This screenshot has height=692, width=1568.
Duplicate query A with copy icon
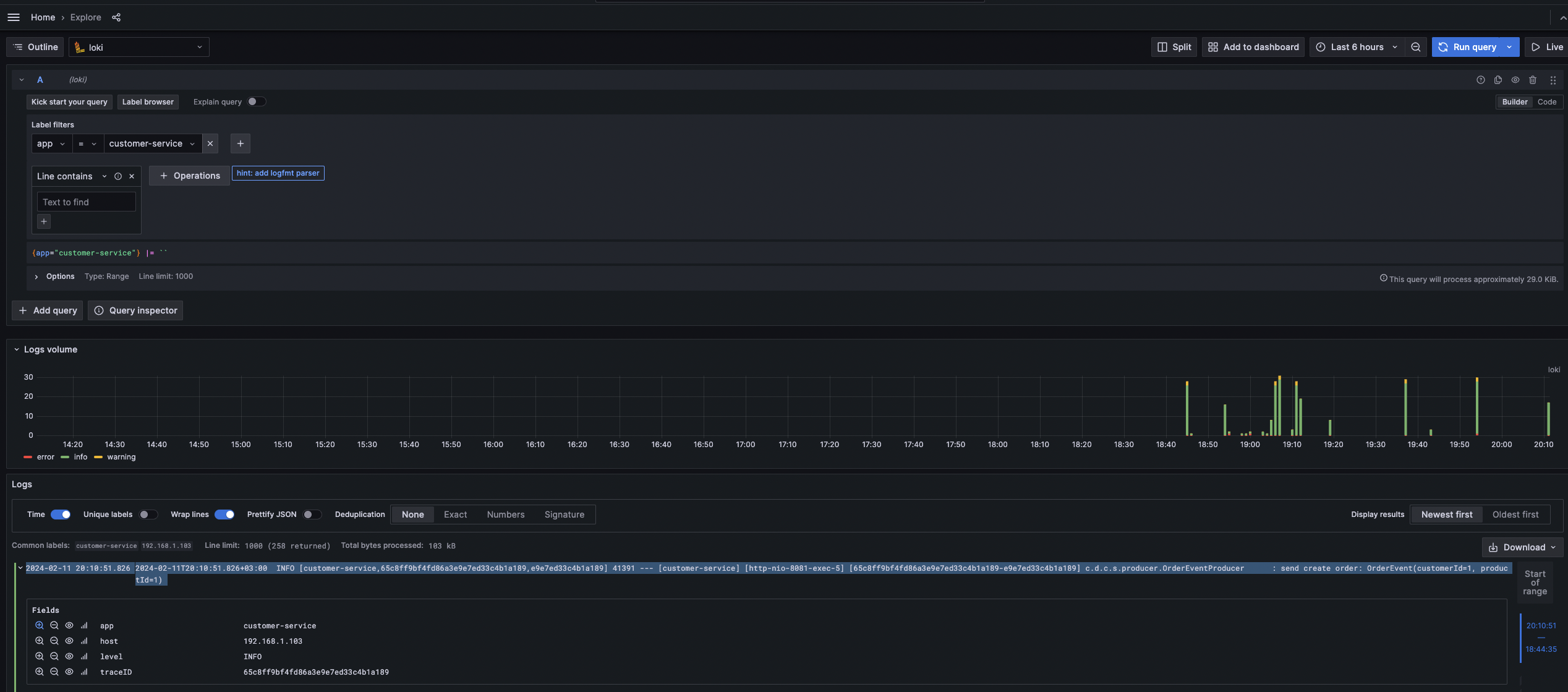click(x=1498, y=80)
